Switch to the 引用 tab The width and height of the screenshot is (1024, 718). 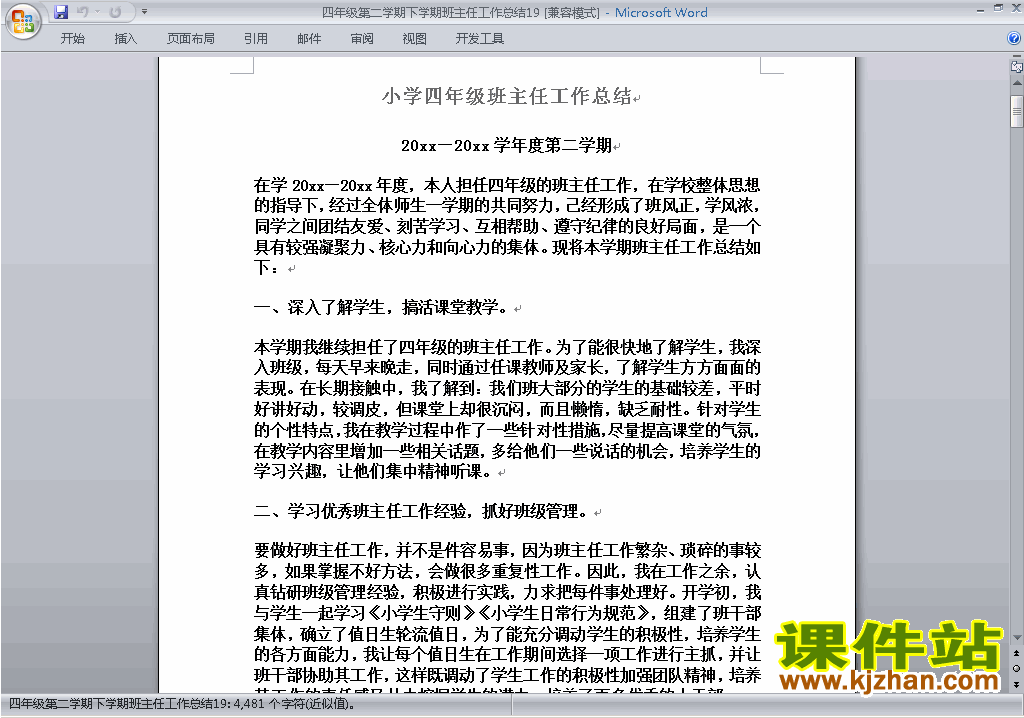255,39
